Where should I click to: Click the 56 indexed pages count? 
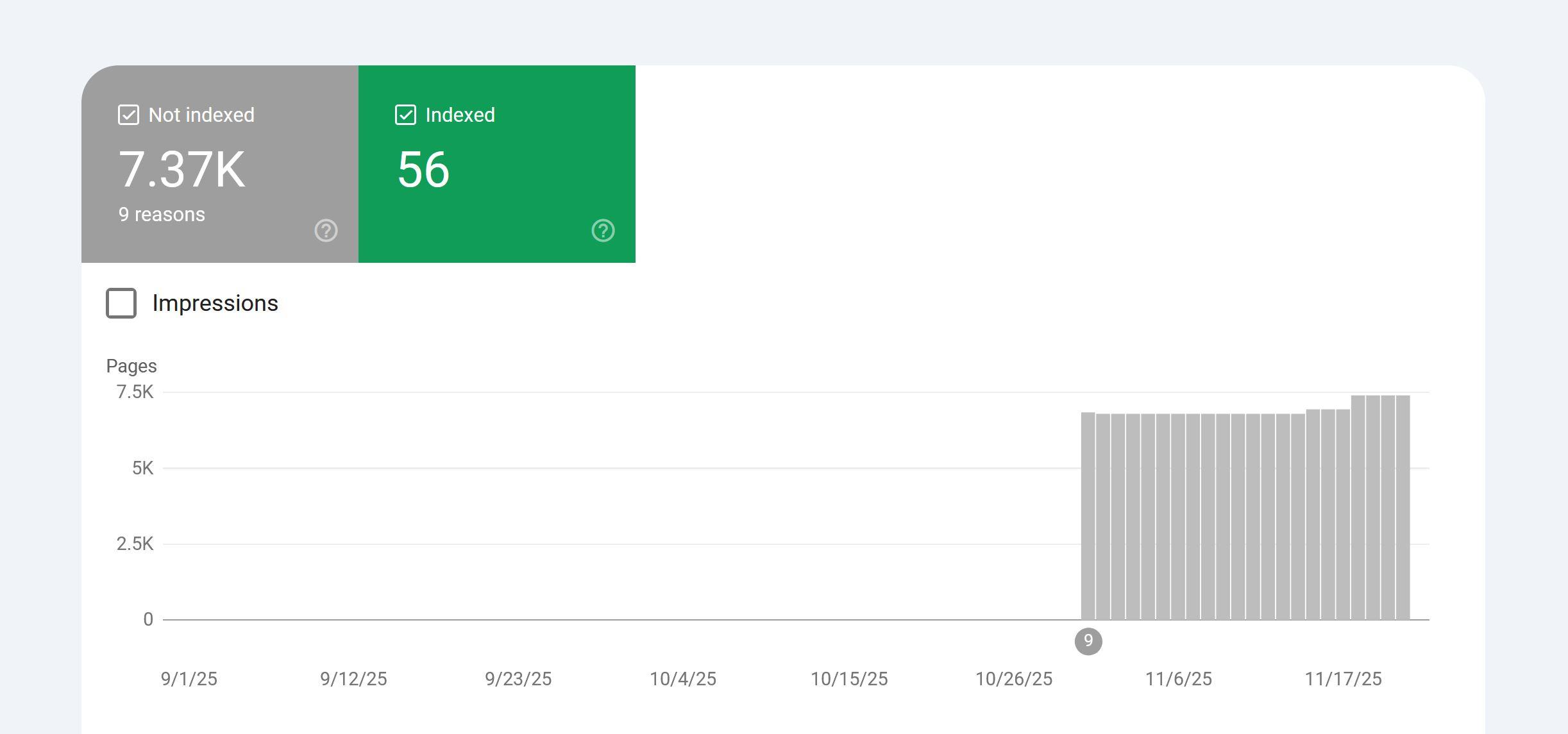pyautogui.click(x=423, y=170)
